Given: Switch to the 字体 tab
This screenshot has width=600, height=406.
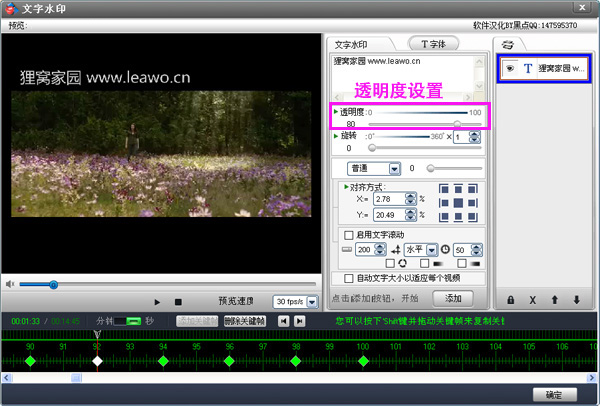Looking at the screenshot, I should pyautogui.click(x=435, y=44).
